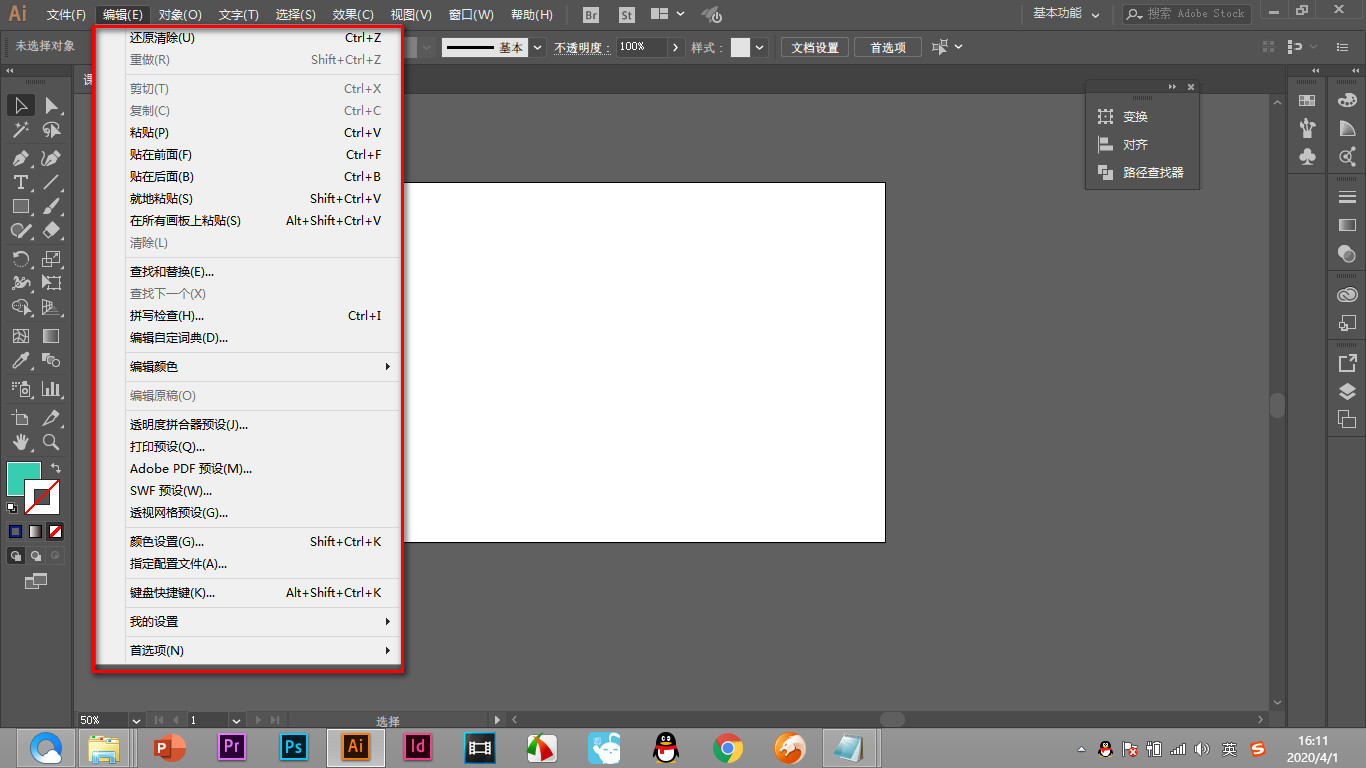Open Adobe Bridge via Br button
The image size is (1366, 768).
[591, 15]
